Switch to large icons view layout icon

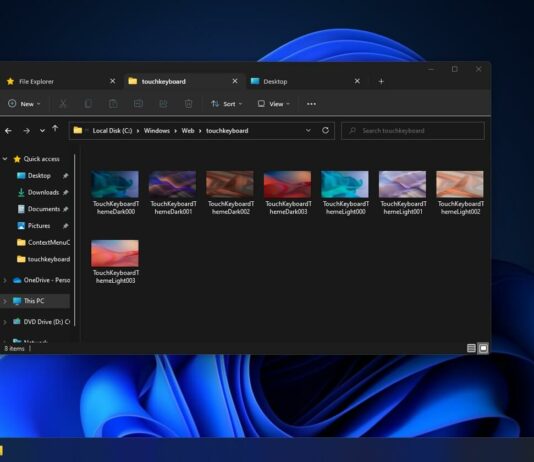(x=483, y=348)
